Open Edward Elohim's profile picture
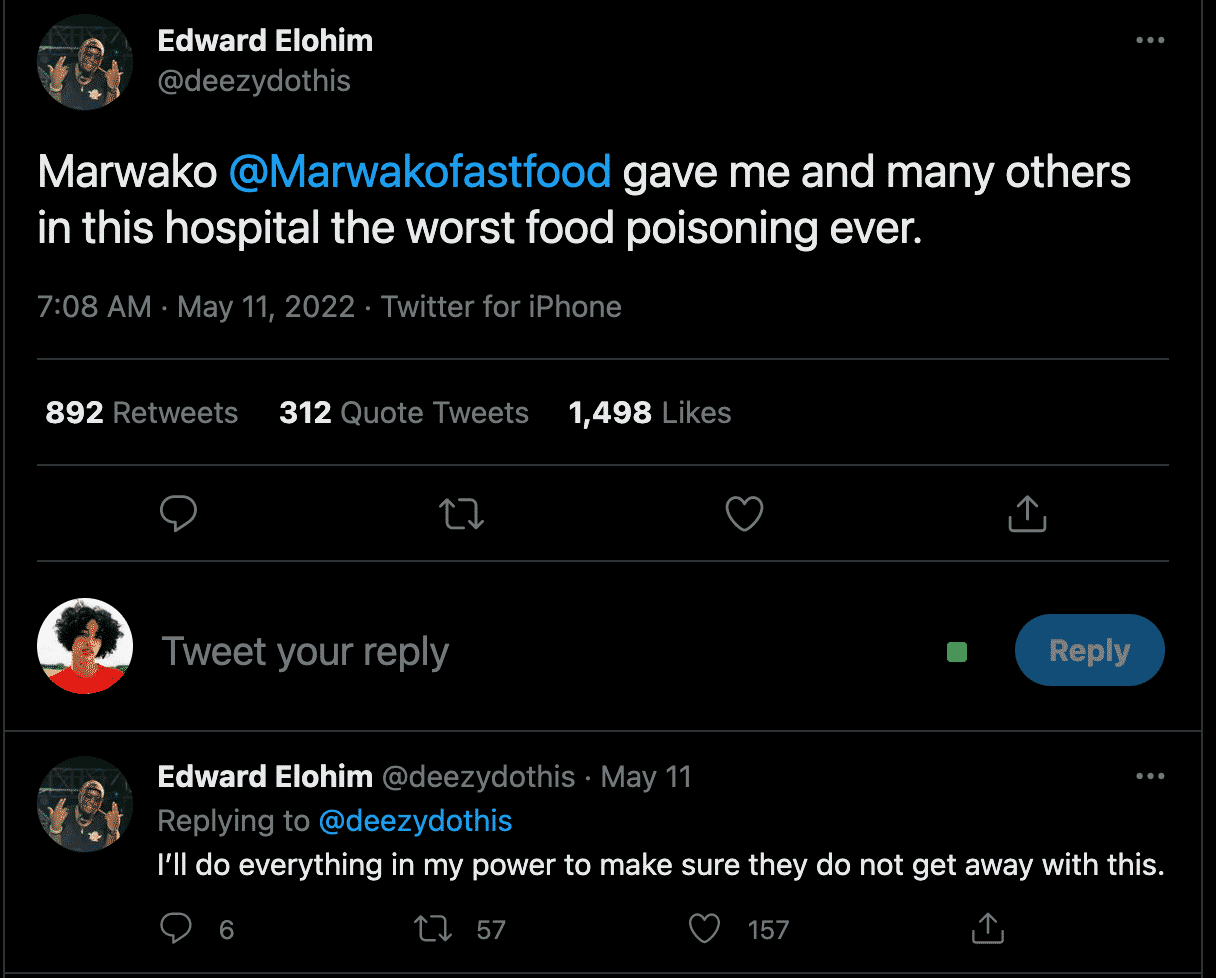Viewport: 1216px width, 978px height. click(84, 61)
